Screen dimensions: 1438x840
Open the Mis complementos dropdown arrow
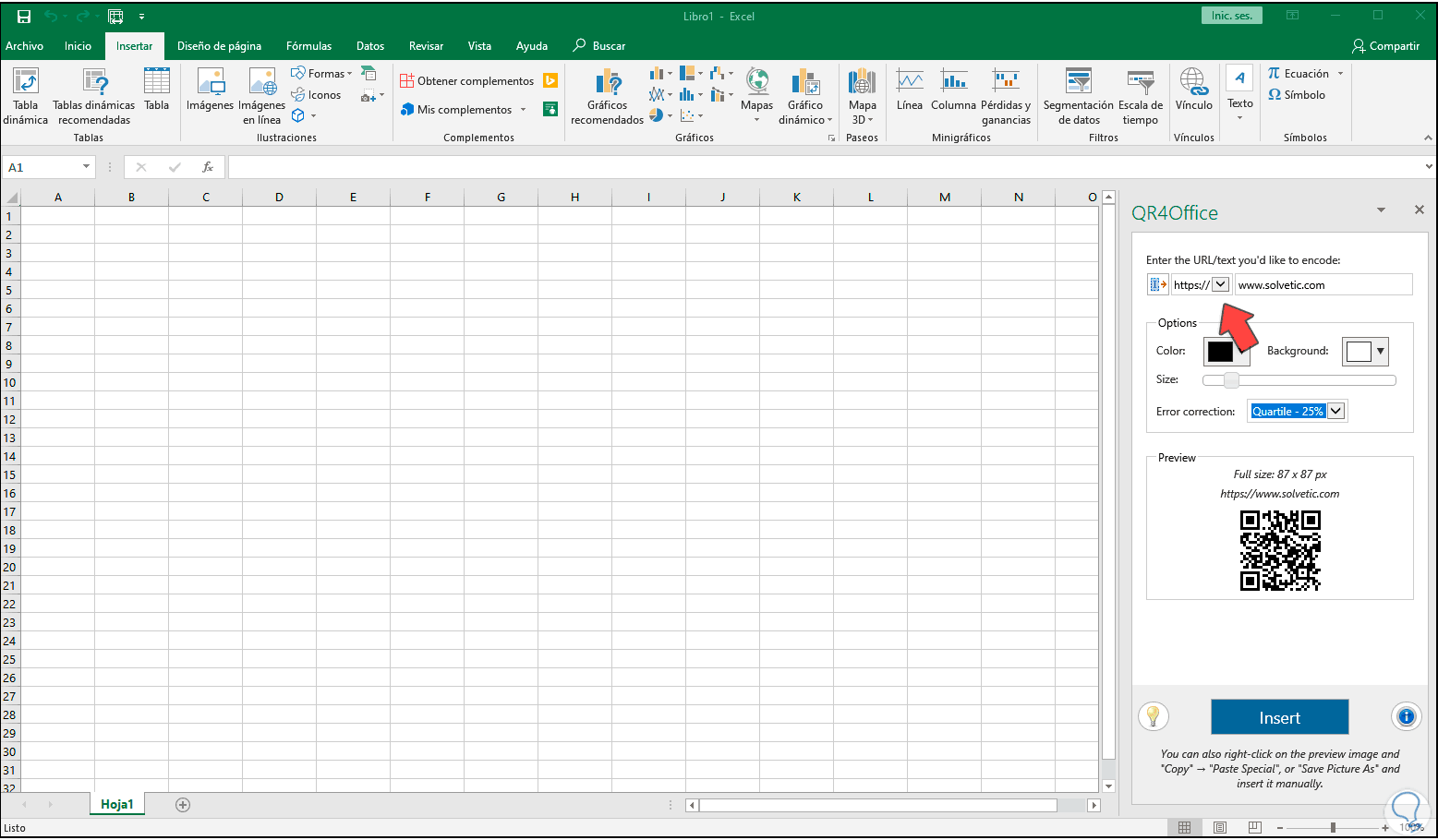(x=523, y=110)
